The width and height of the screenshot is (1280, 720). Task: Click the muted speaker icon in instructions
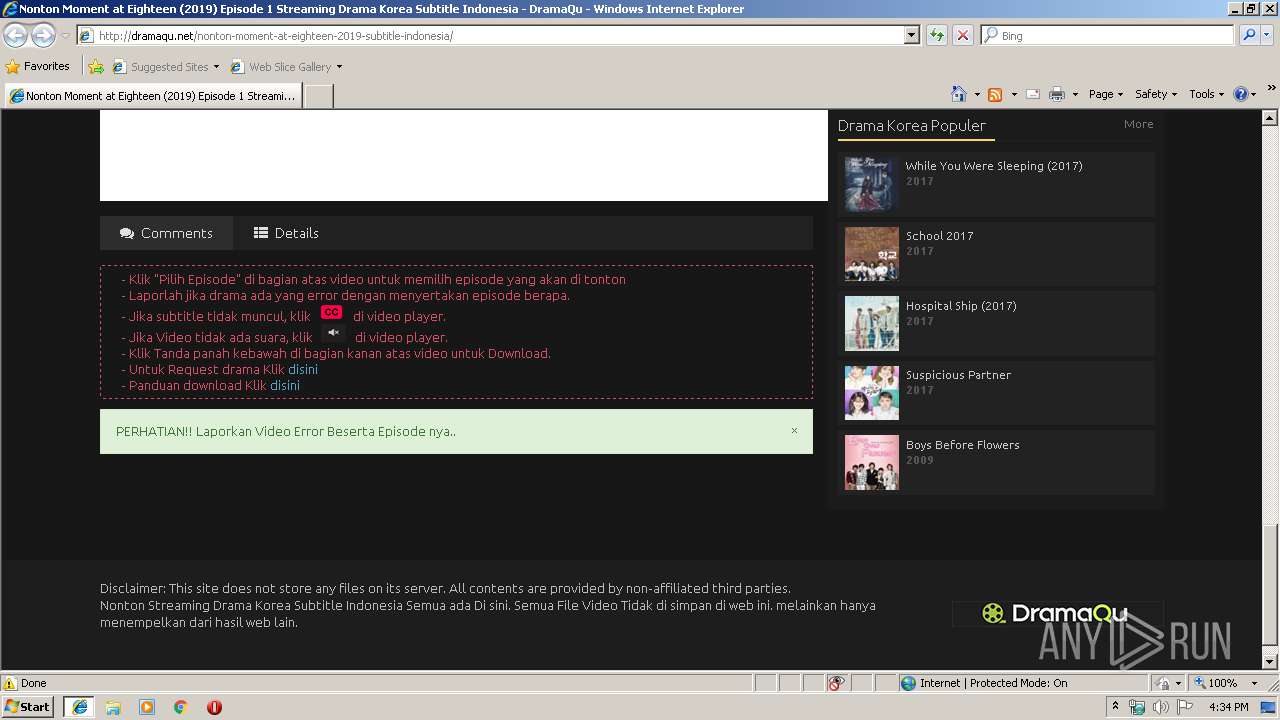(334, 332)
